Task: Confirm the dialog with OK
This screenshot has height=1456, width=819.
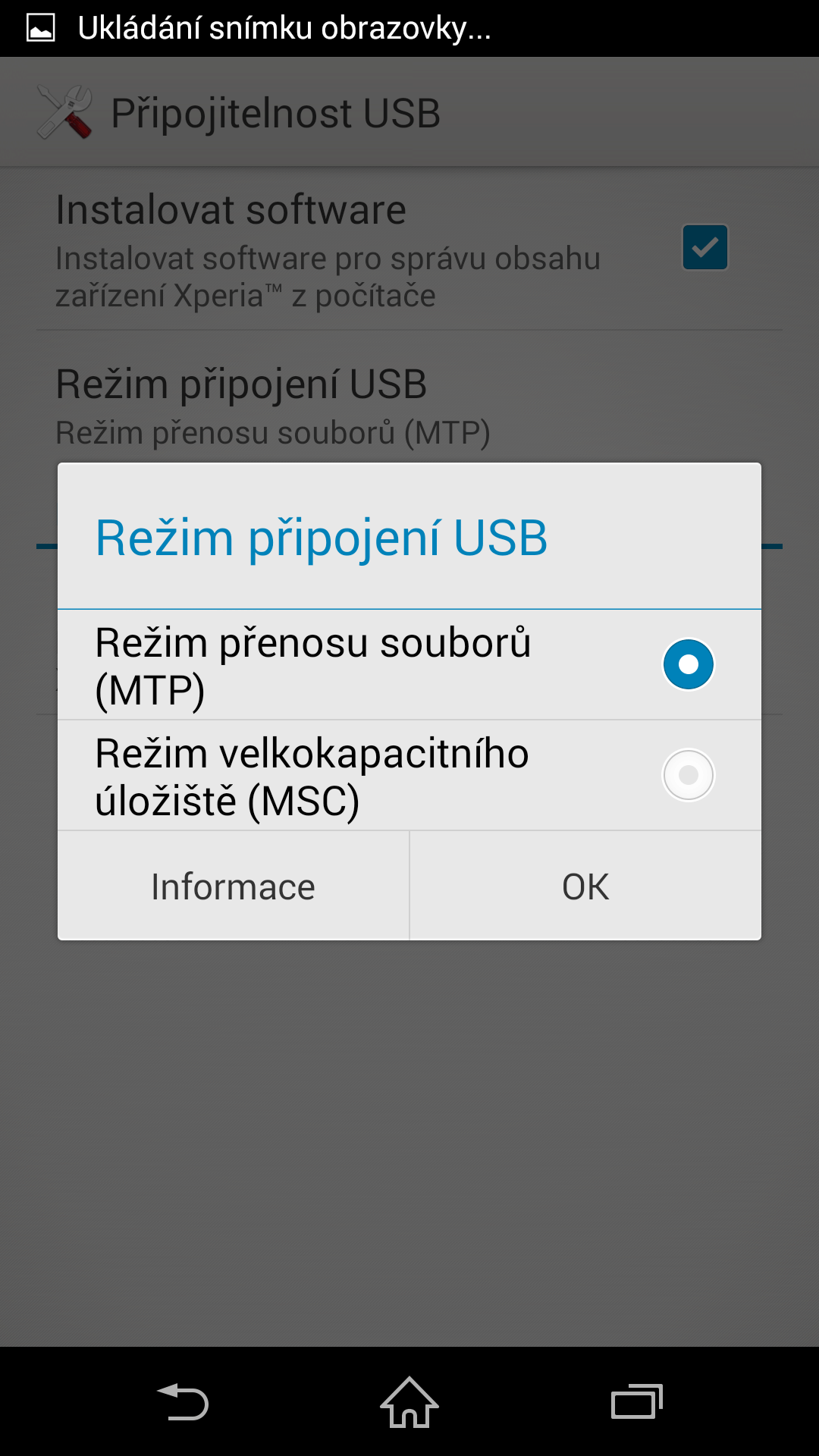Action: (585, 886)
